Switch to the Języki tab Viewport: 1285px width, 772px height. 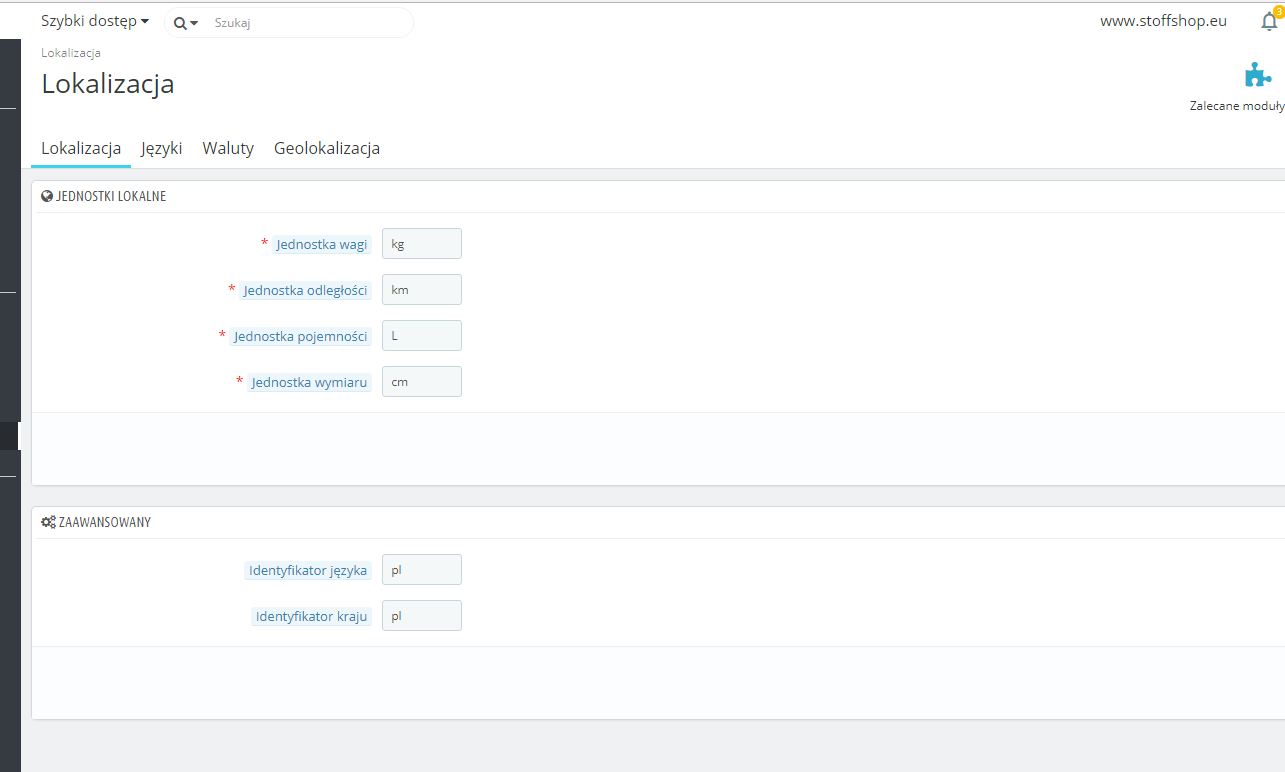[x=162, y=148]
